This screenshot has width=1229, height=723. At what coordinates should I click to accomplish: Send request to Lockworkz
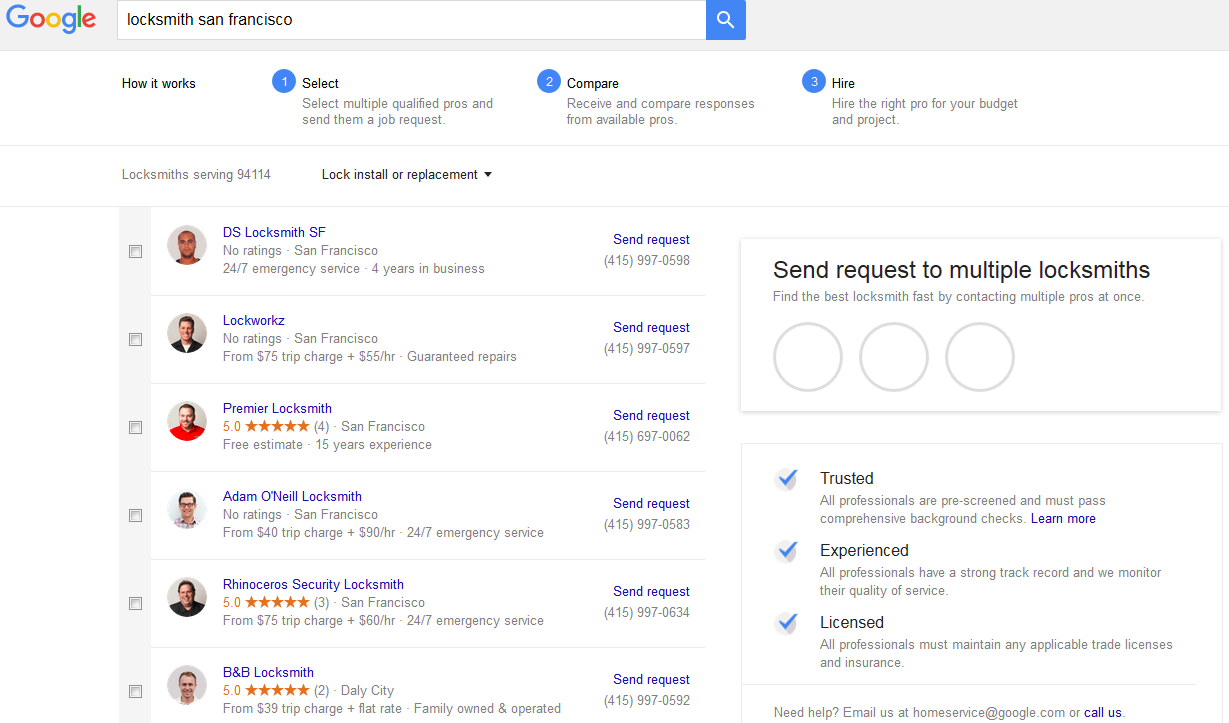(651, 327)
